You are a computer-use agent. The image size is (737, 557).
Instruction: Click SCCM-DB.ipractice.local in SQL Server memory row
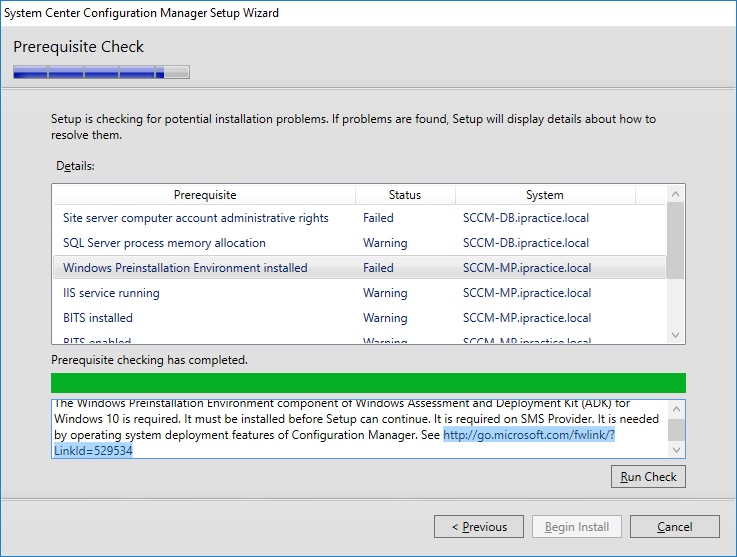(x=526, y=243)
